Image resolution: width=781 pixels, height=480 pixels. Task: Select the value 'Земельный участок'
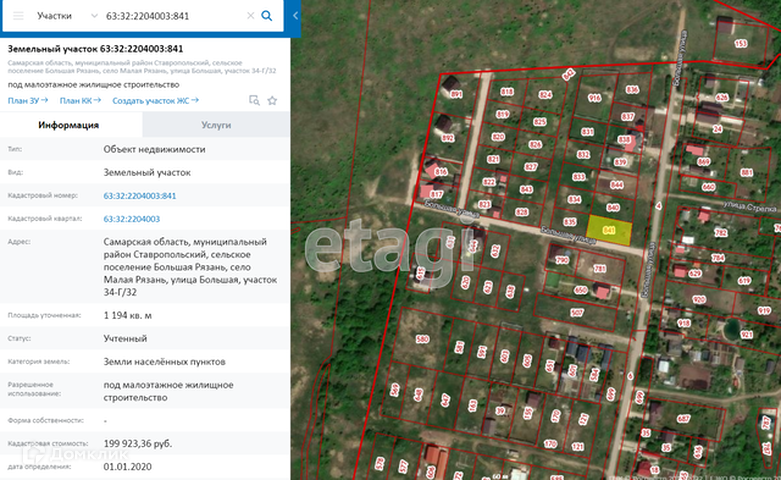tap(147, 173)
